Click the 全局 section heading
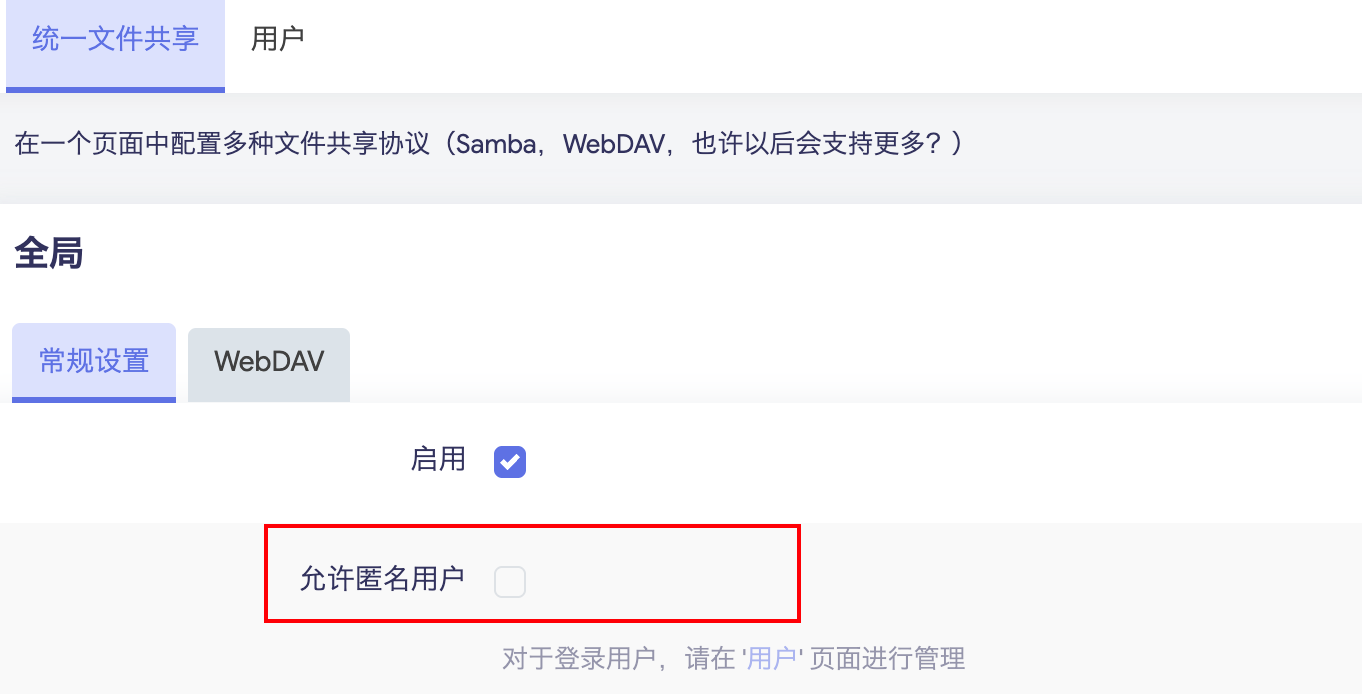This screenshot has height=694, width=1362. [49, 254]
